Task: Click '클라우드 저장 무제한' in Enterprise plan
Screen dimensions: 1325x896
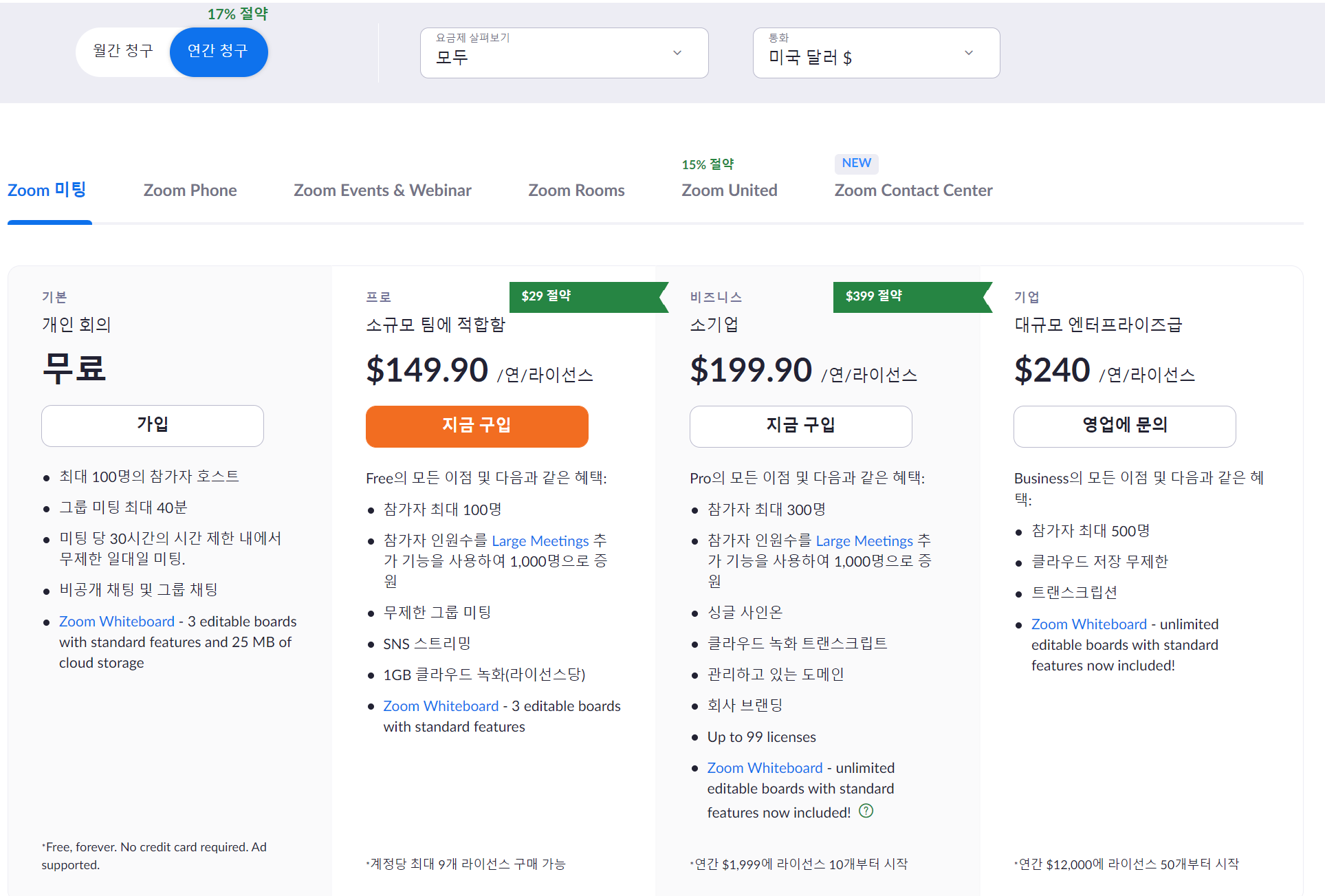Action: [1099, 562]
